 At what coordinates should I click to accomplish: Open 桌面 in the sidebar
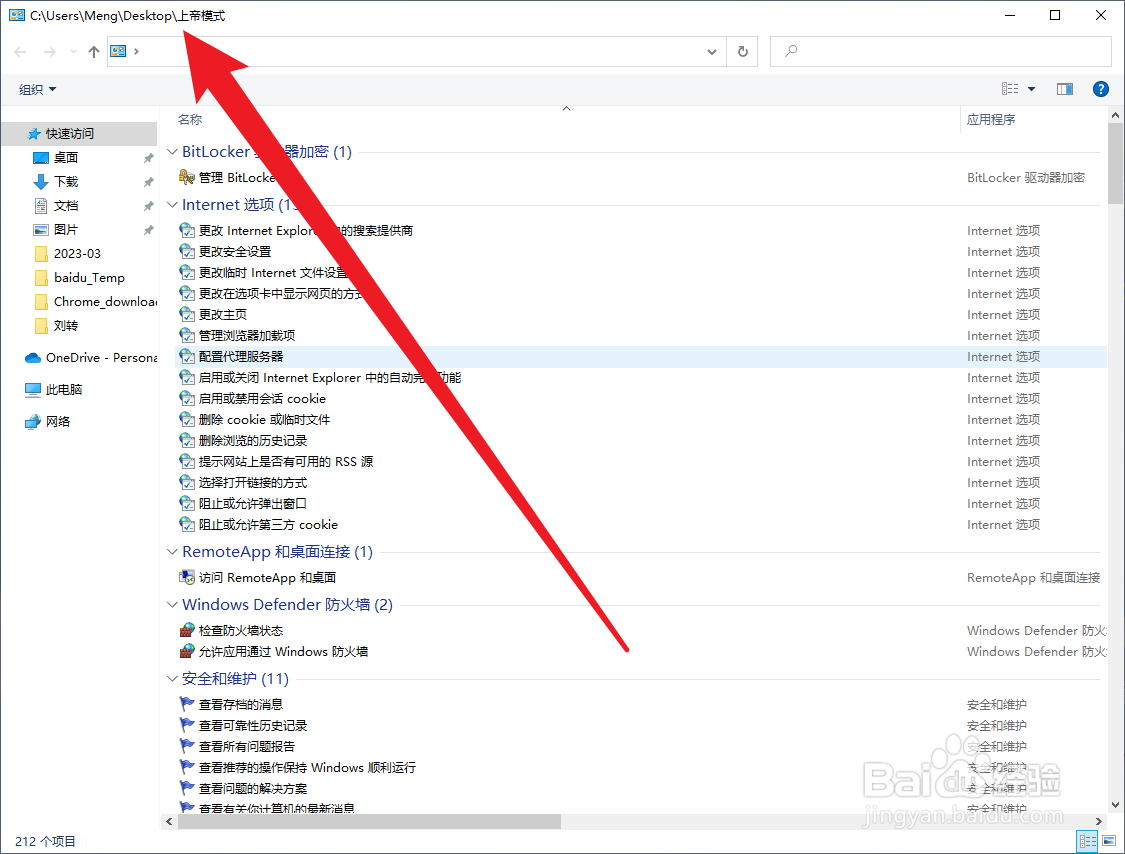66,157
